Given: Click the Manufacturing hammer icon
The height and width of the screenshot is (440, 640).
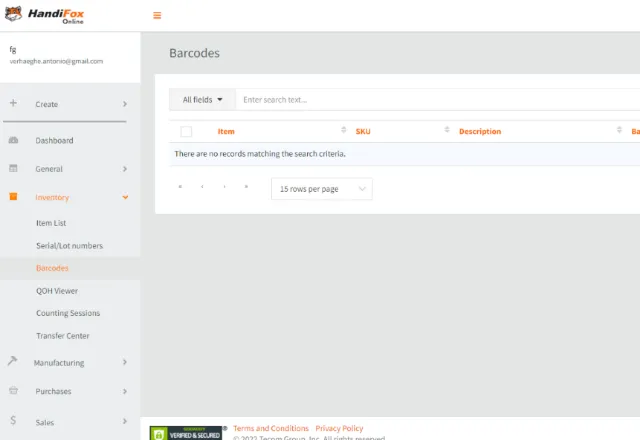Looking at the screenshot, I should pyautogui.click(x=12, y=361).
